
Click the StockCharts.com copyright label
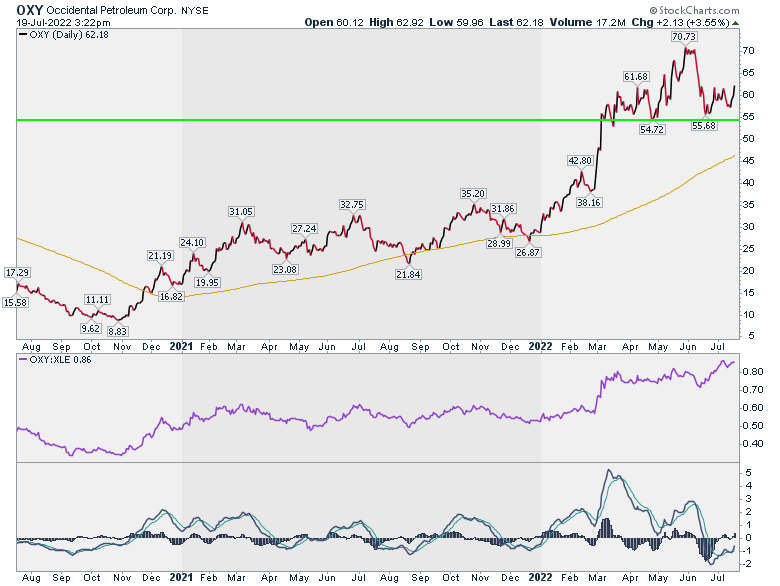[x=694, y=10]
